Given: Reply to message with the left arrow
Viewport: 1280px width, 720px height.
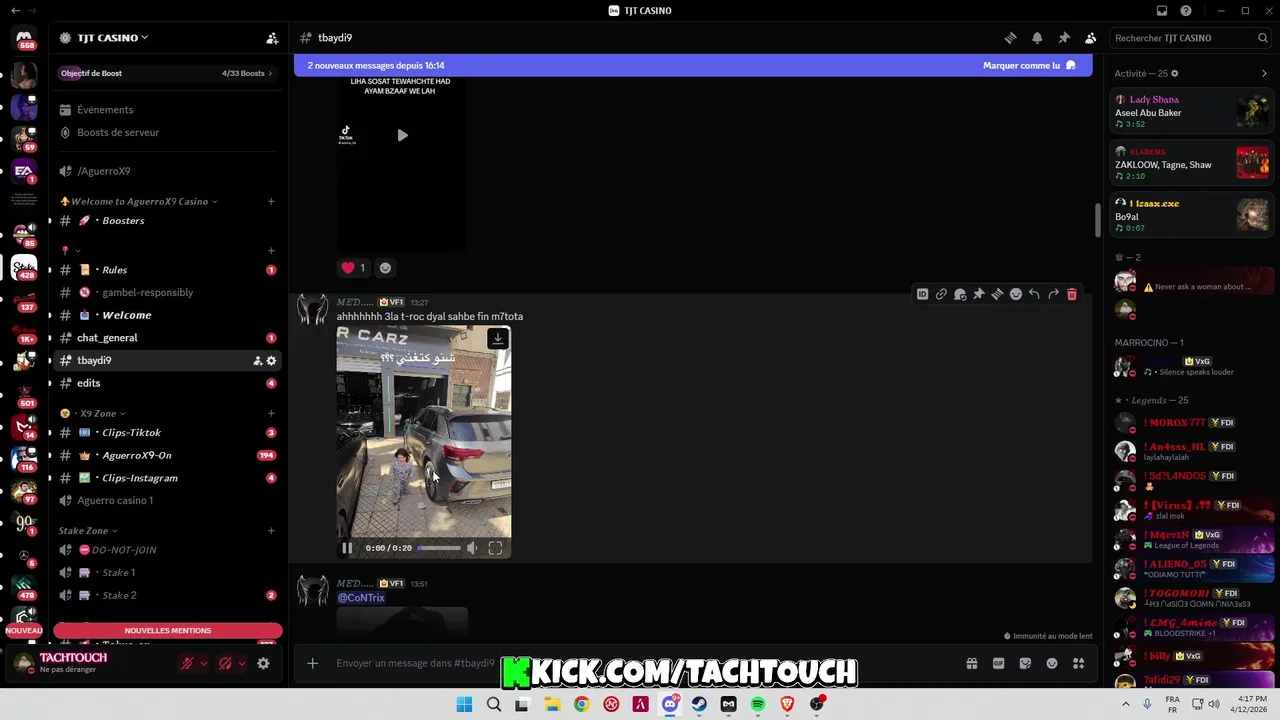Looking at the screenshot, I should (1034, 294).
